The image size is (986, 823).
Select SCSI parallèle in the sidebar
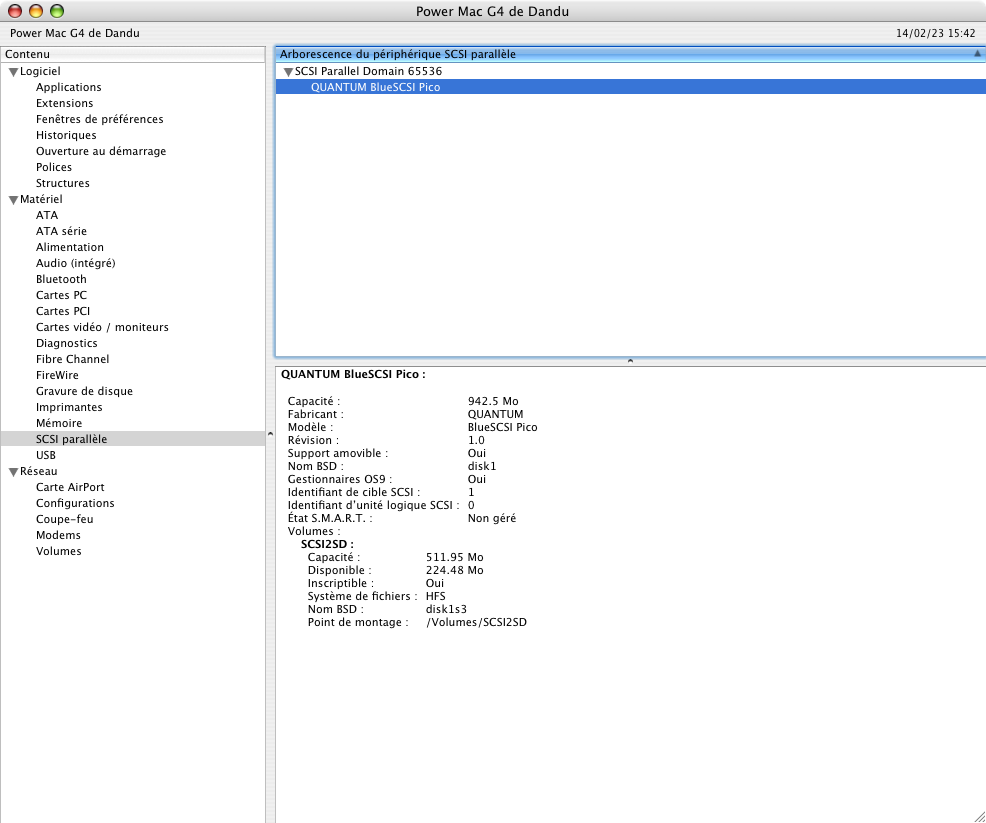tap(132, 439)
